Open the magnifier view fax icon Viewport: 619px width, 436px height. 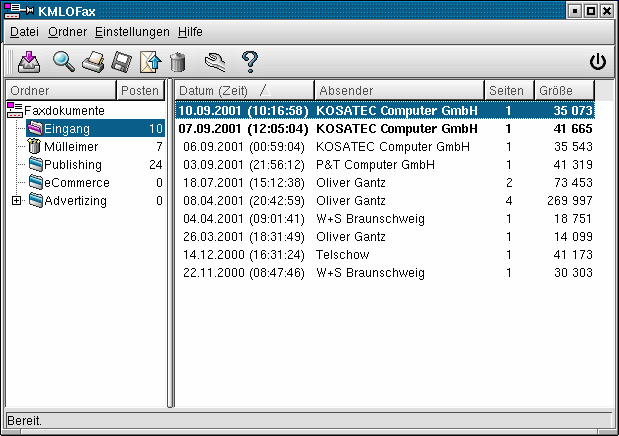click(x=64, y=62)
